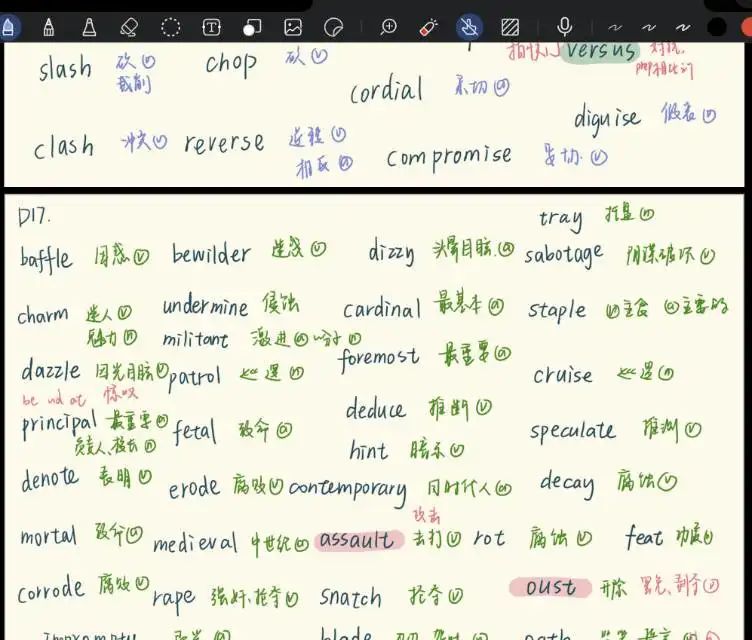Select the diagonal-striped tape tool
The height and width of the screenshot is (640, 752).
[510, 27]
